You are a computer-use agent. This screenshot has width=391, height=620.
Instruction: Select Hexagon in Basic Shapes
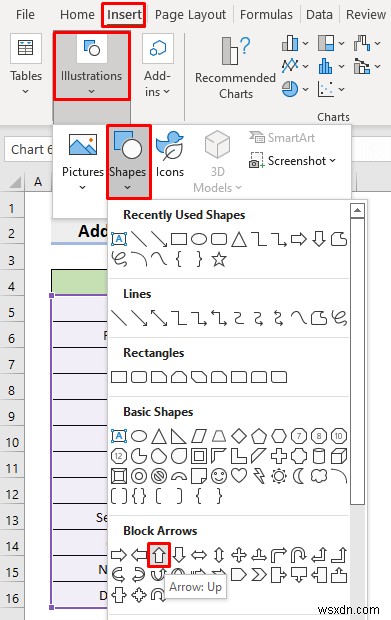(x=279, y=436)
